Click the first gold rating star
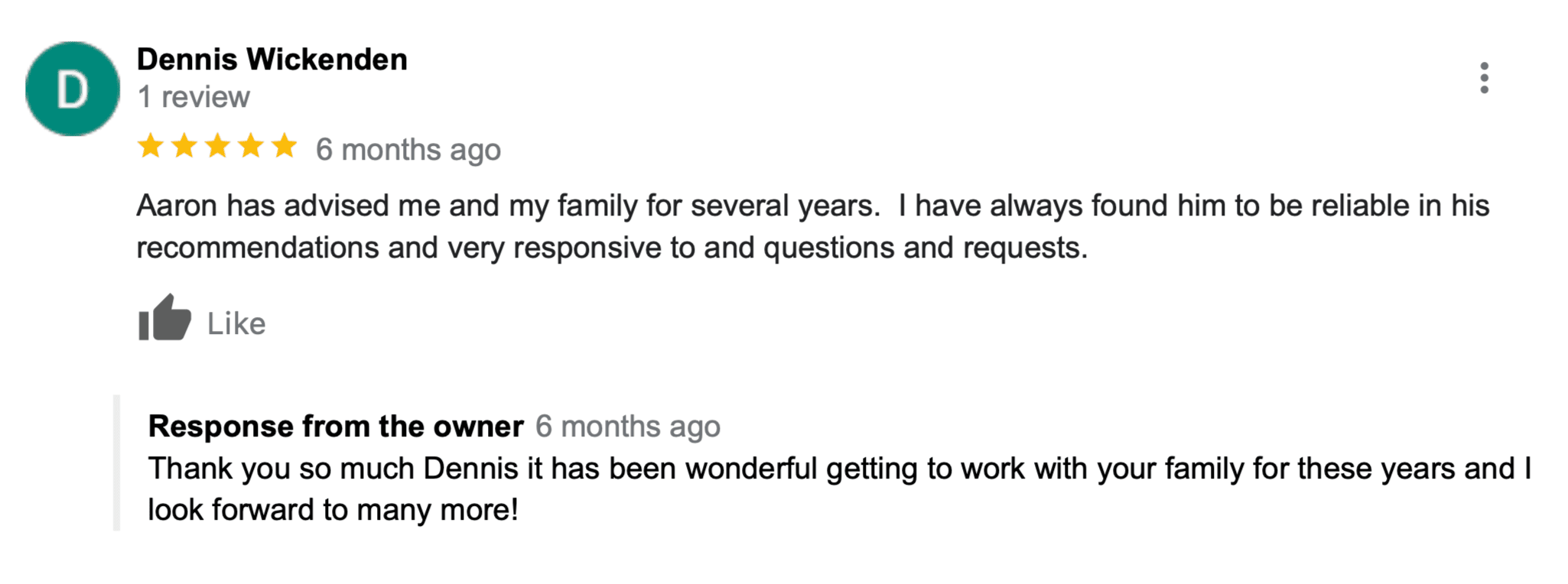This screenshot has width=1568, height=584. [151, 145]
